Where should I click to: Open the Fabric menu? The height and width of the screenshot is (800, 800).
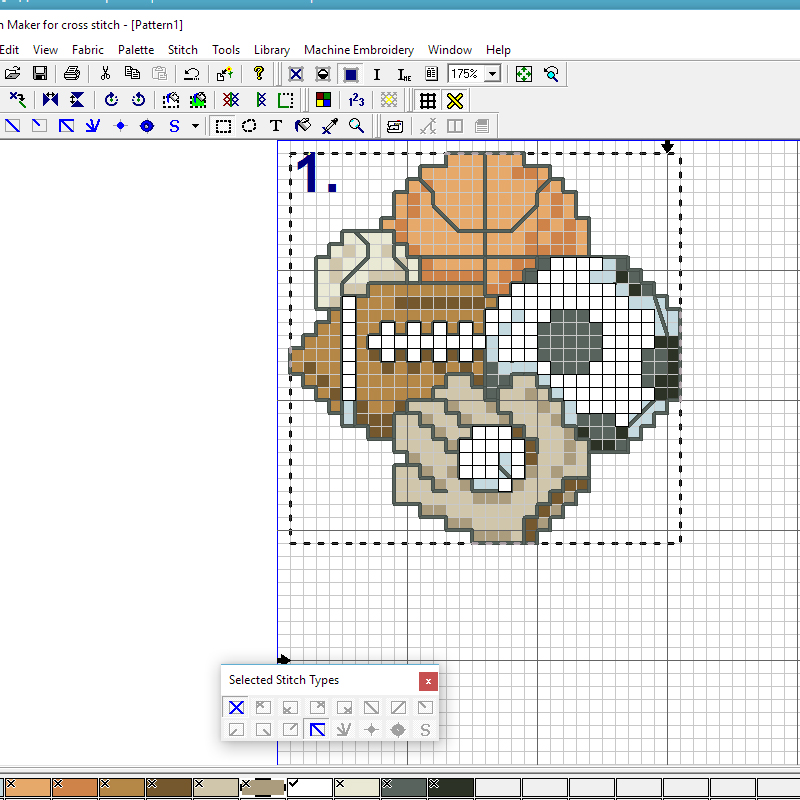87,49
